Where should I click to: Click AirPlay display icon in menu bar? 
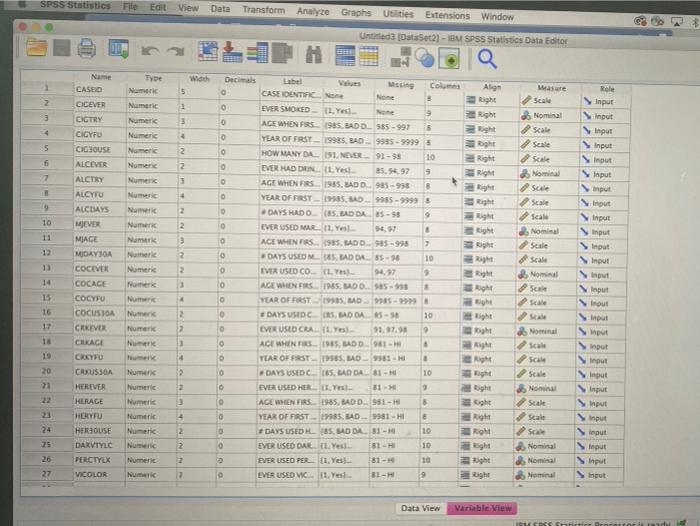677,21
